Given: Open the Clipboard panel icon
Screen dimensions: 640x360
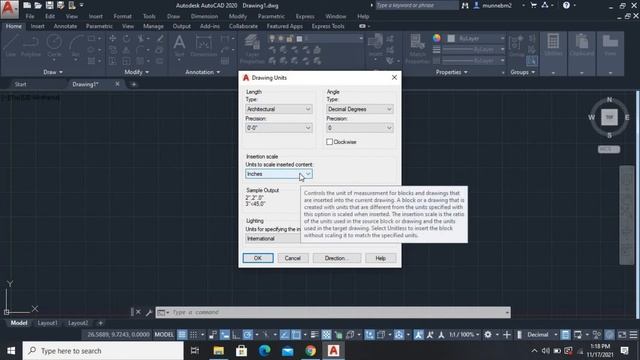Looking at the screenshot, I should [582, 46].
